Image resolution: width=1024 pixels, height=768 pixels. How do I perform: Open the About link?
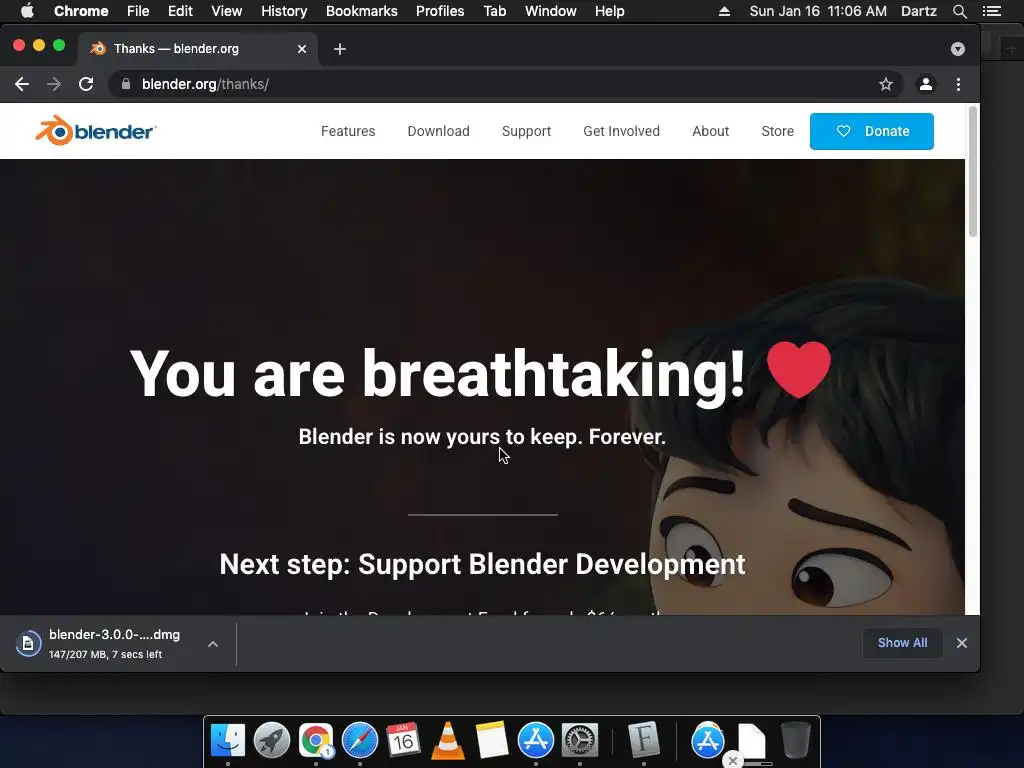pyautogui.click(x=711, y=131)
